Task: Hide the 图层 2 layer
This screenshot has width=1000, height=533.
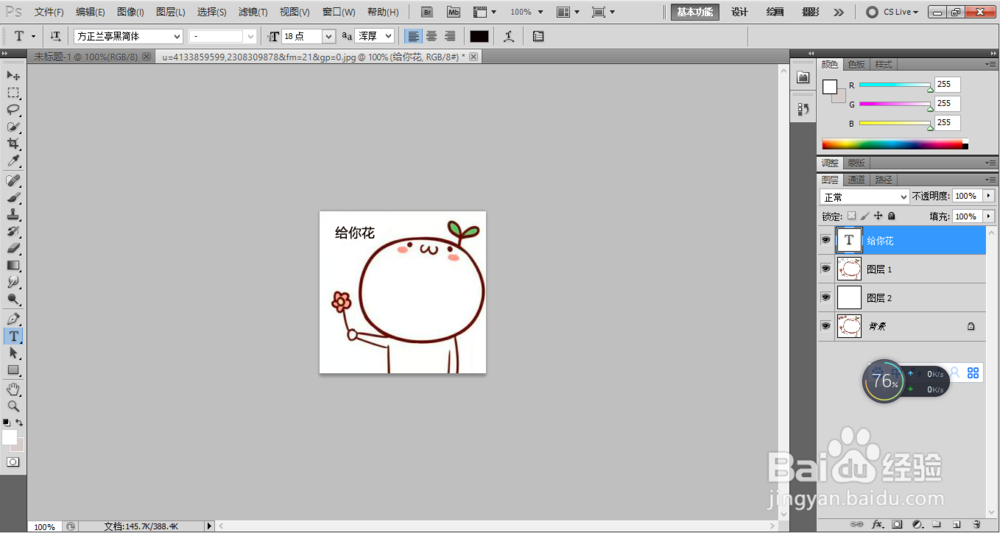Action: [825, 297]
